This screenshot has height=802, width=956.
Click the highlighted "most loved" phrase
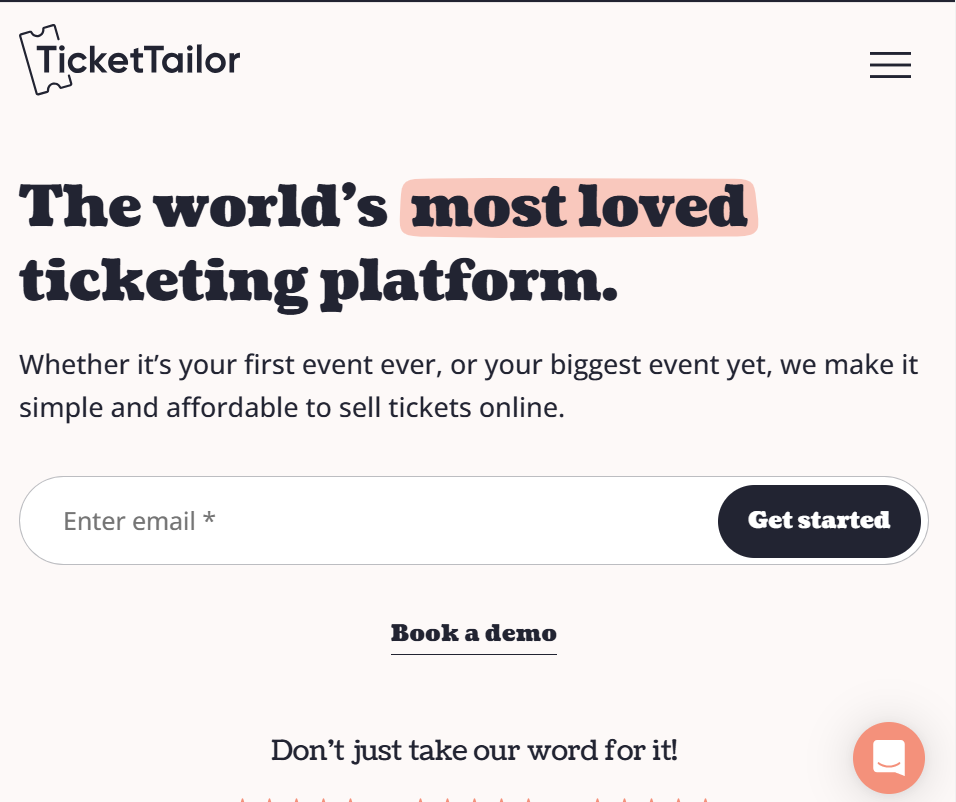(579, 207)
